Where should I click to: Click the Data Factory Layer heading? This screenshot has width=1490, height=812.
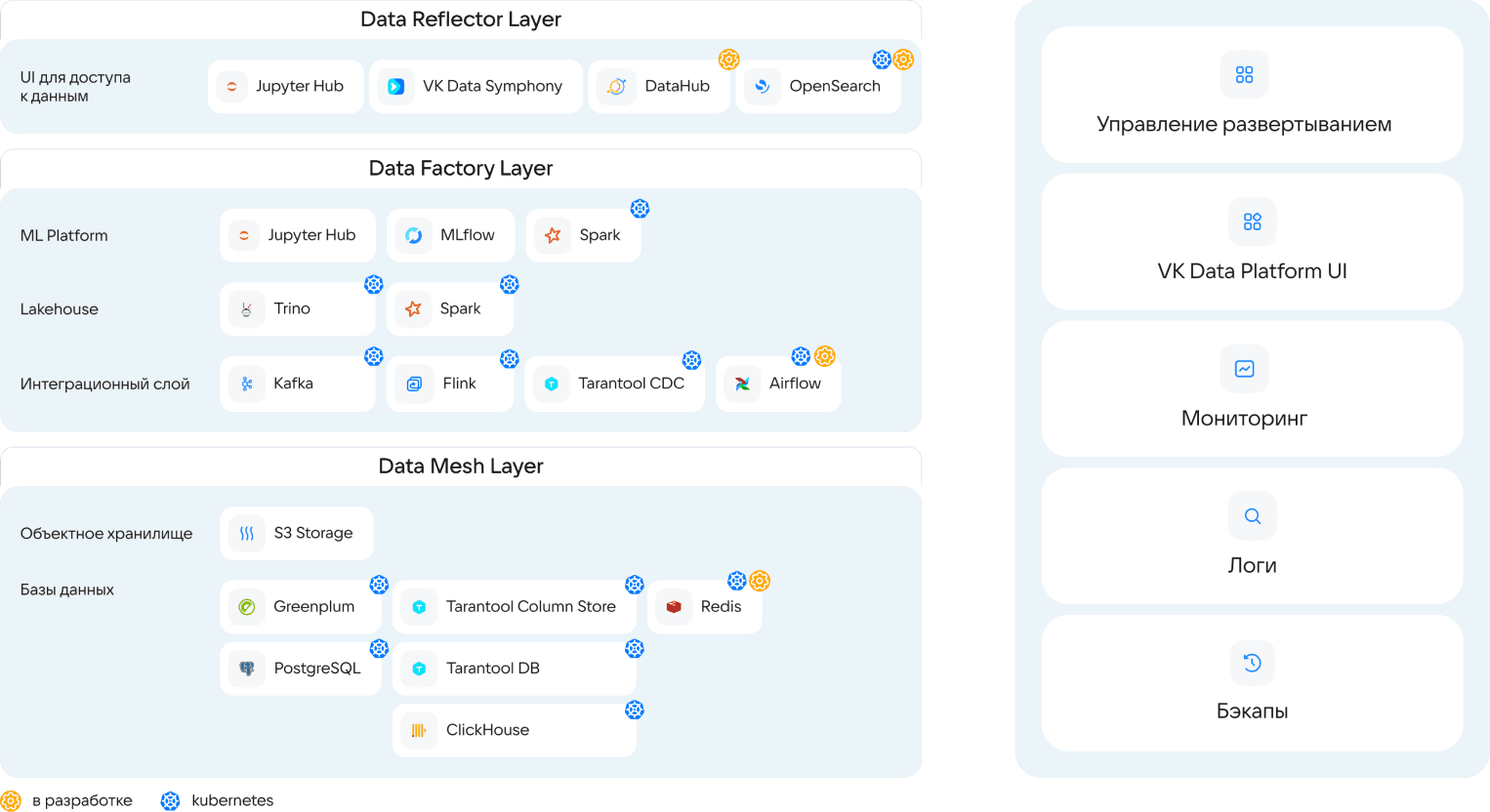tap(461, 168)
